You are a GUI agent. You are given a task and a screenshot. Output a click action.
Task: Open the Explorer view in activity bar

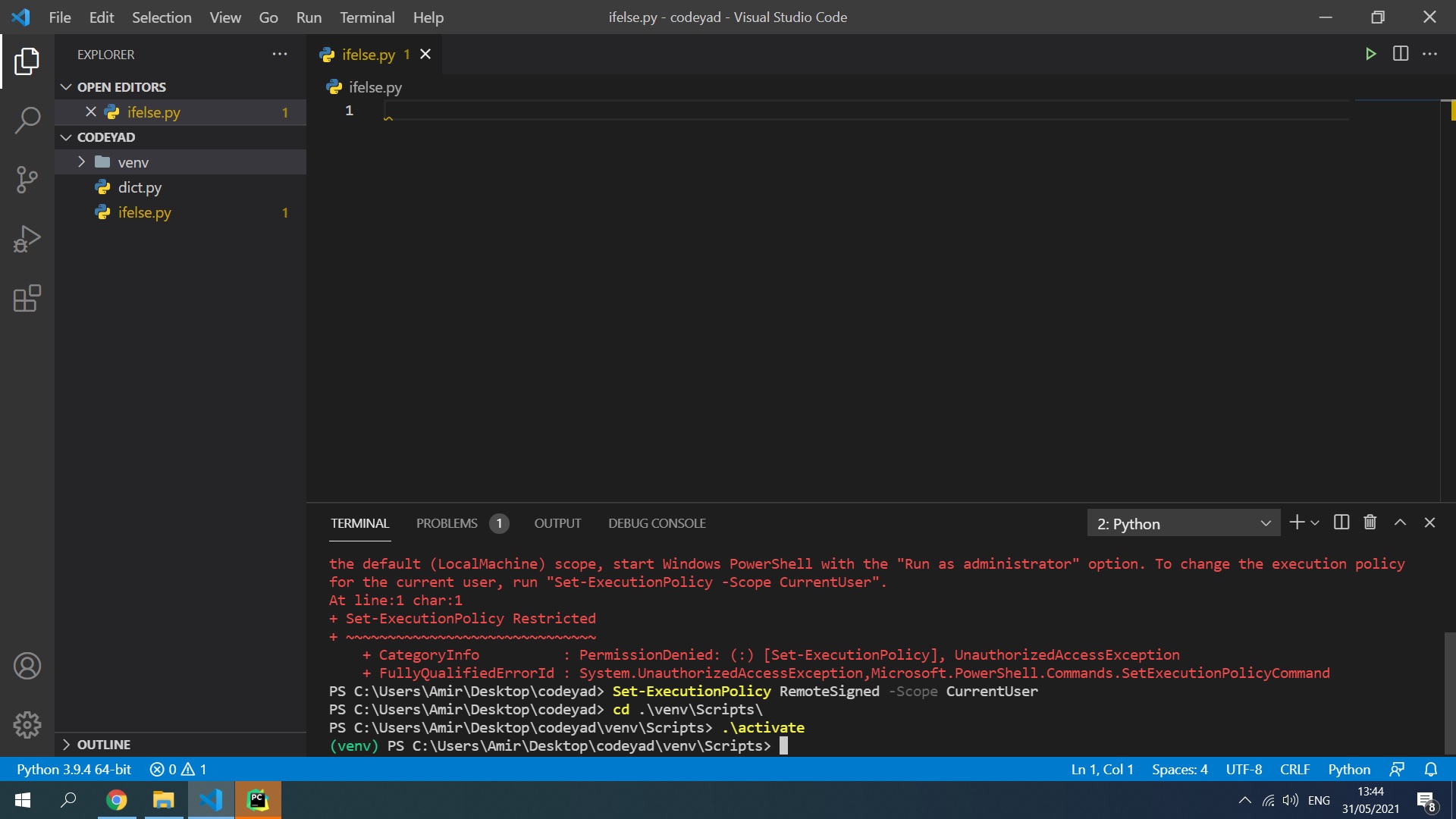pyautogui.click(x=27, y=61)
